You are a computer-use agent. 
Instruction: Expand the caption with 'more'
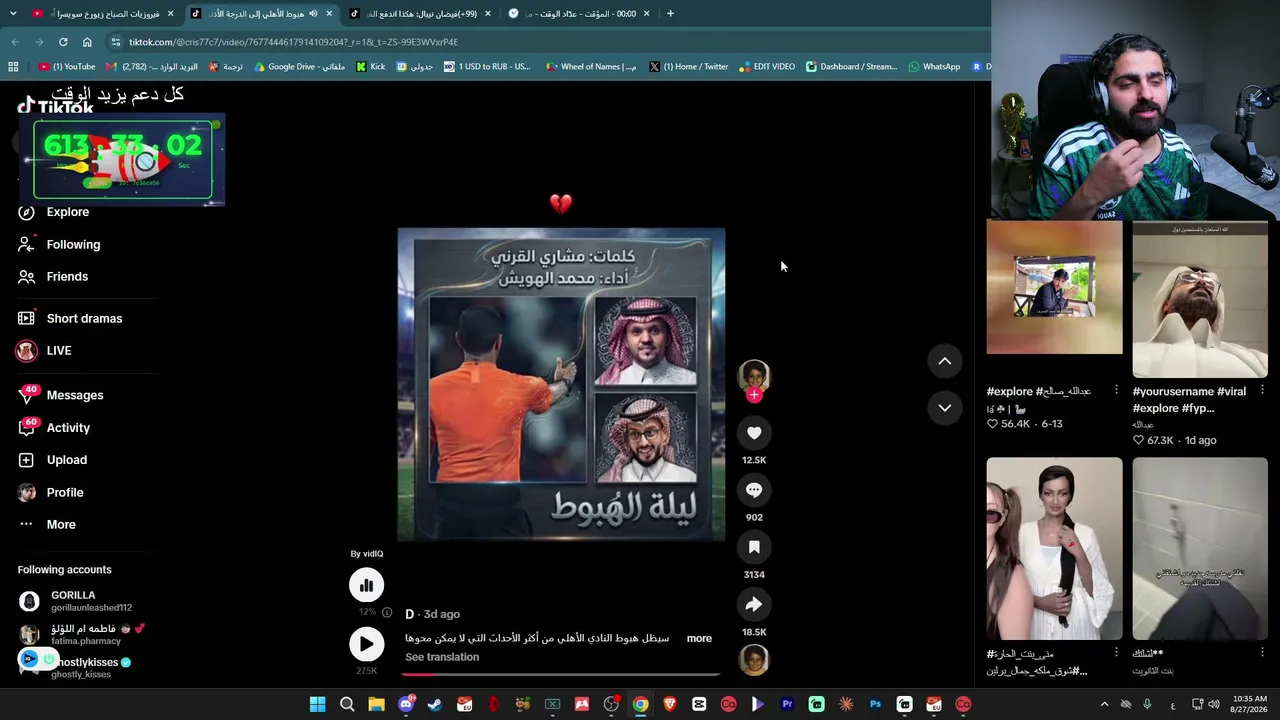click(699, 638)
